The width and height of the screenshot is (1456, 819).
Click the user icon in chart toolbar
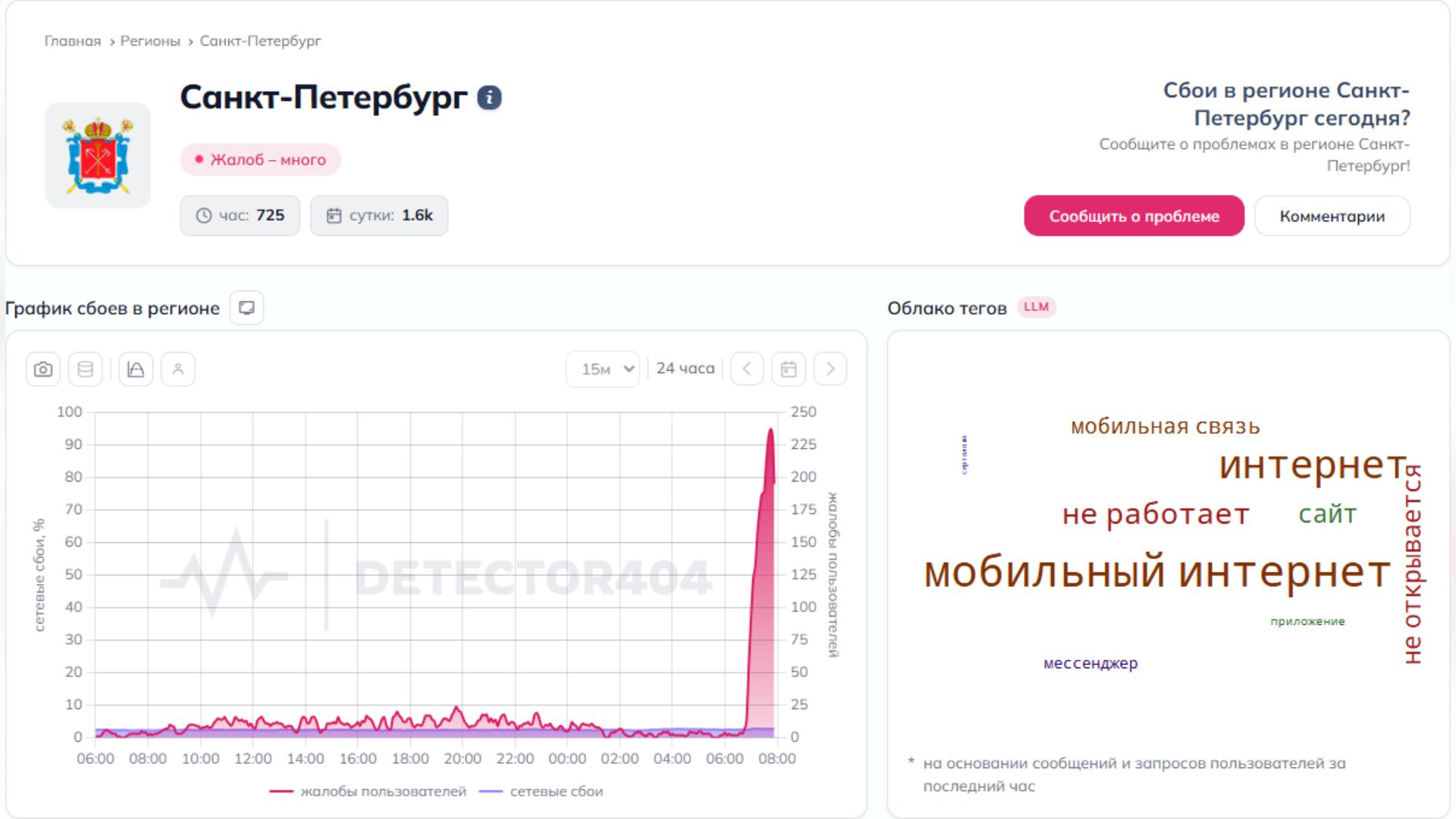coord(178,369)
